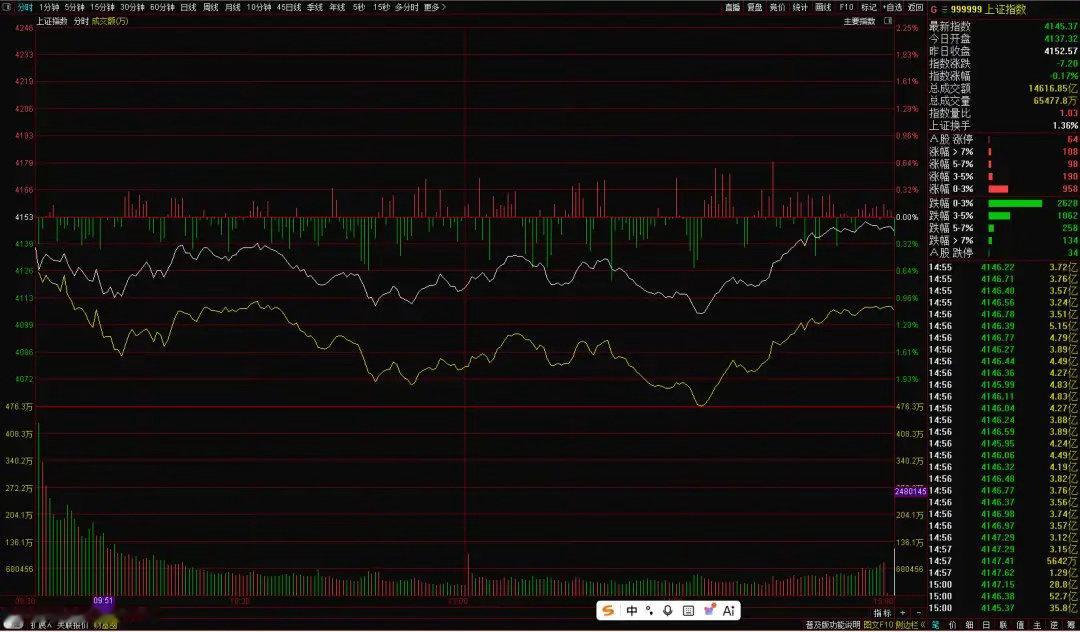The width and height of the screenshot is (1080, 632).
Task: Switch to the 60分钟 period tab
Action: [163, 7]
